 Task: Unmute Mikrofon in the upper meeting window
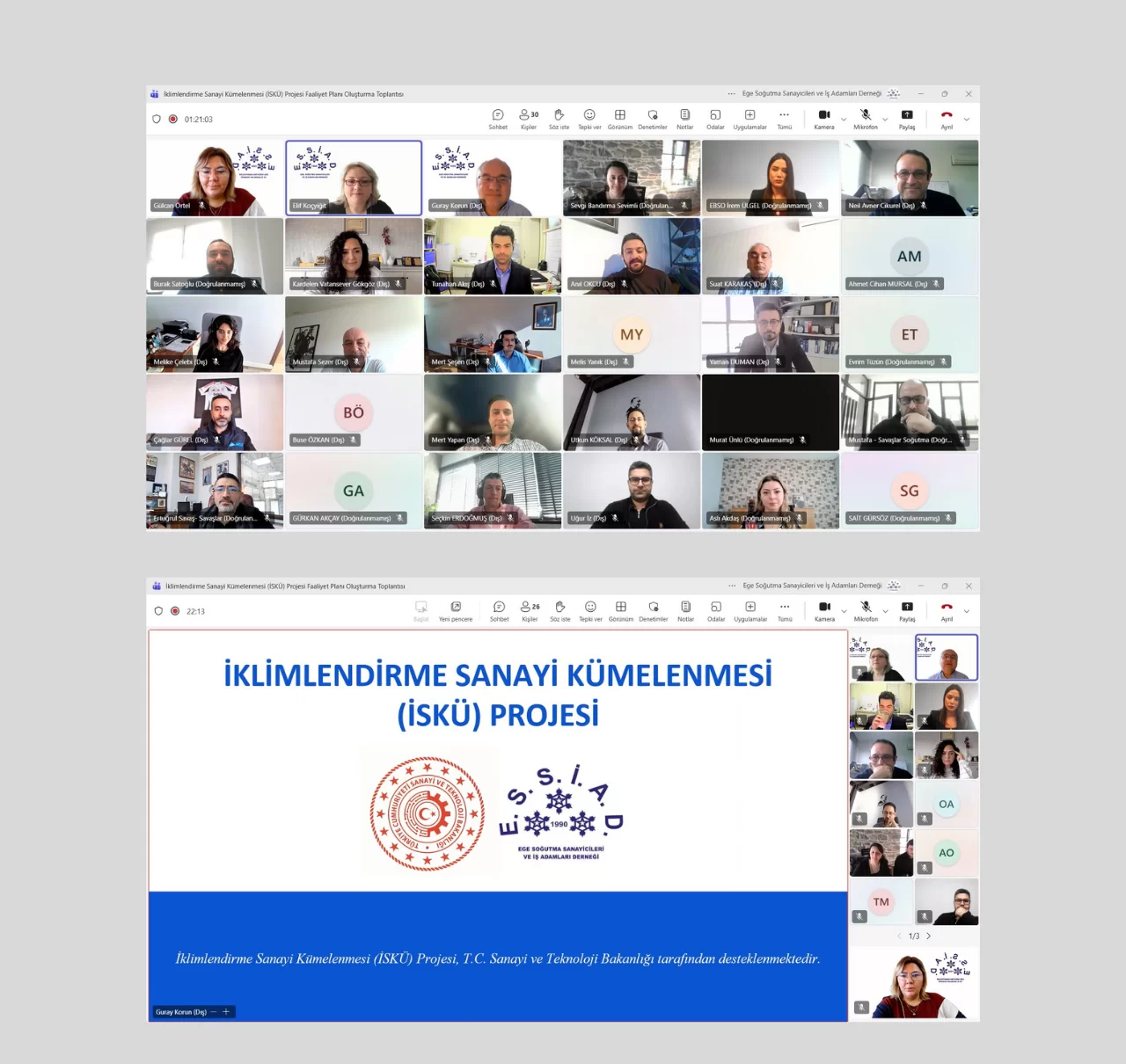click(x=866, y=119)
